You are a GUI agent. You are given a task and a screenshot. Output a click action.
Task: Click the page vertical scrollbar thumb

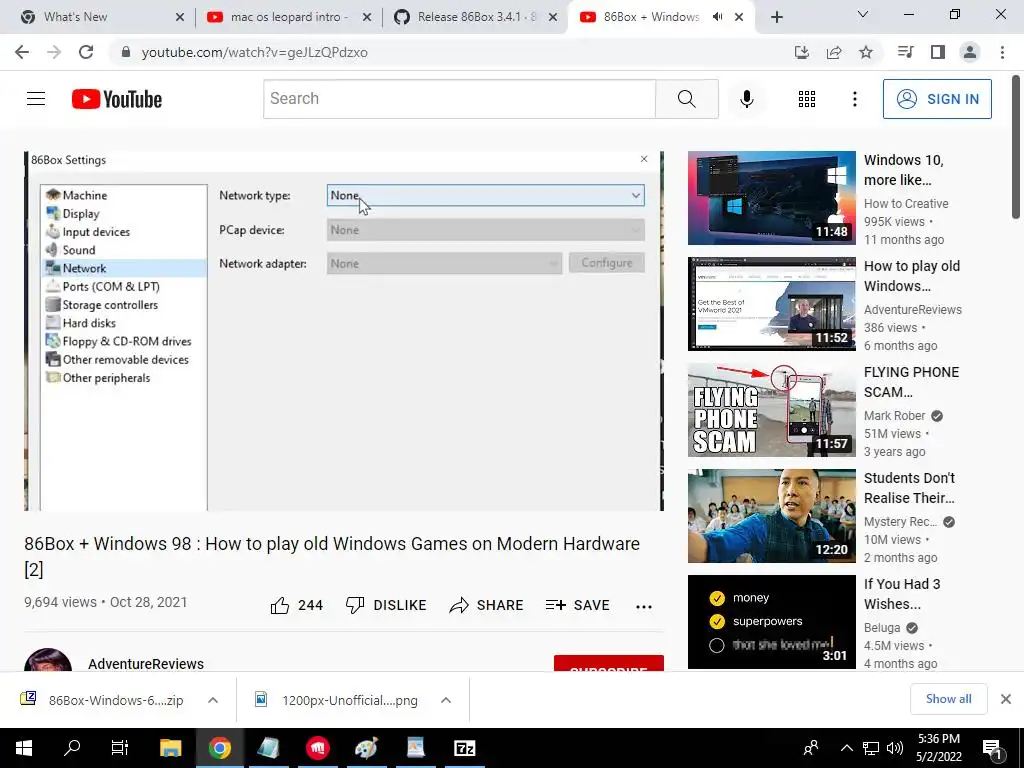pos(1016,148)
